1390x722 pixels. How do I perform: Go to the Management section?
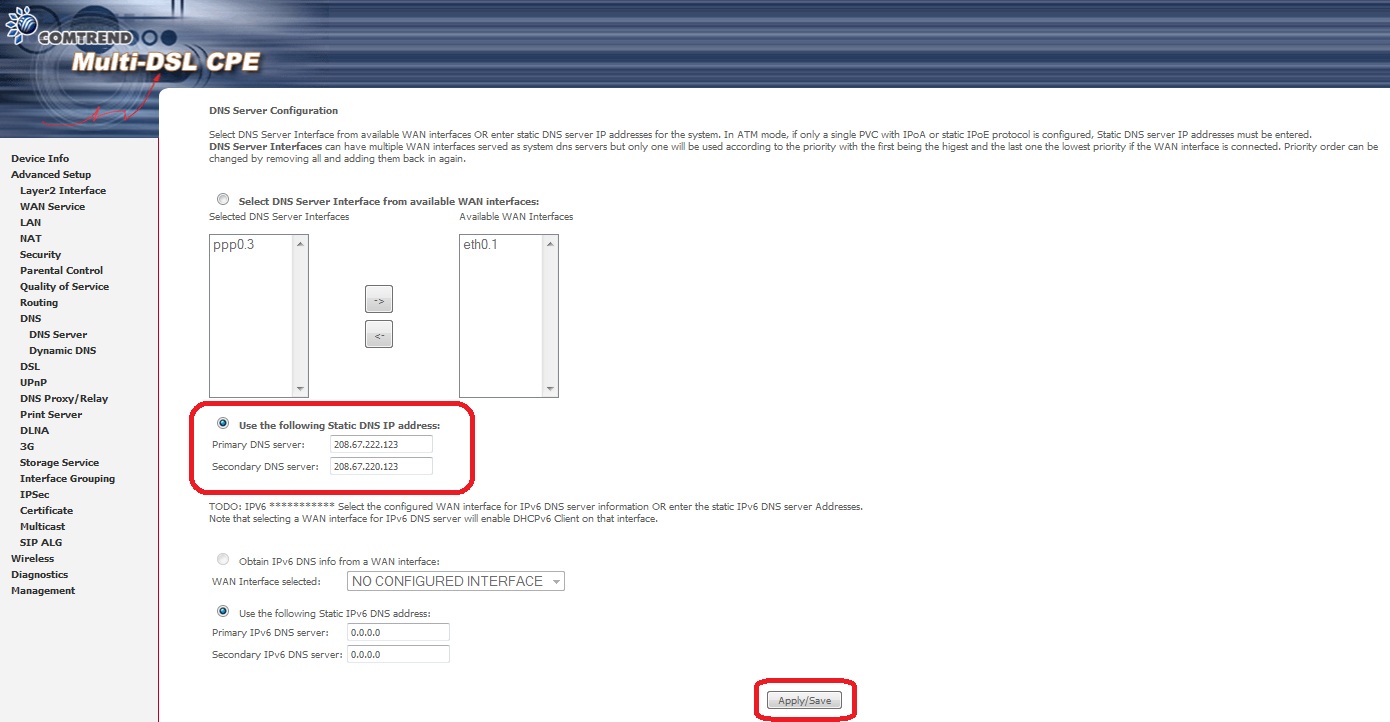(x=42, y=590)
